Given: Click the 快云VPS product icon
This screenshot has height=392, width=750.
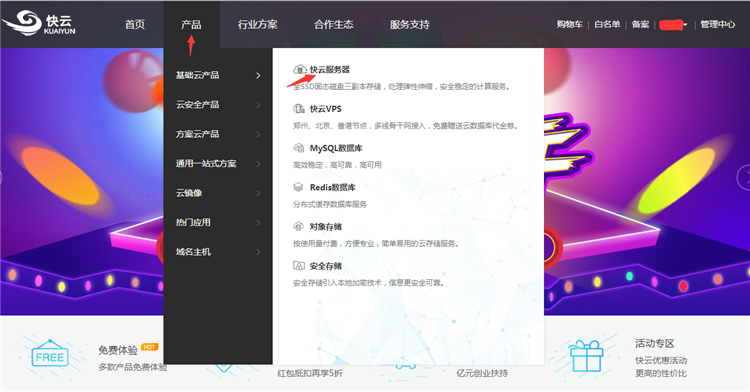Looking at the screenshot, I should tap(299, 109).
